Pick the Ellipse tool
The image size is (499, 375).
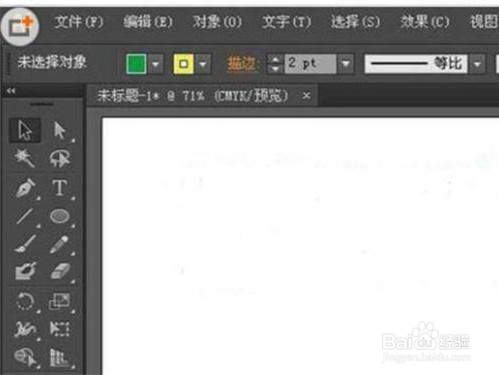[x=60, y=217]
